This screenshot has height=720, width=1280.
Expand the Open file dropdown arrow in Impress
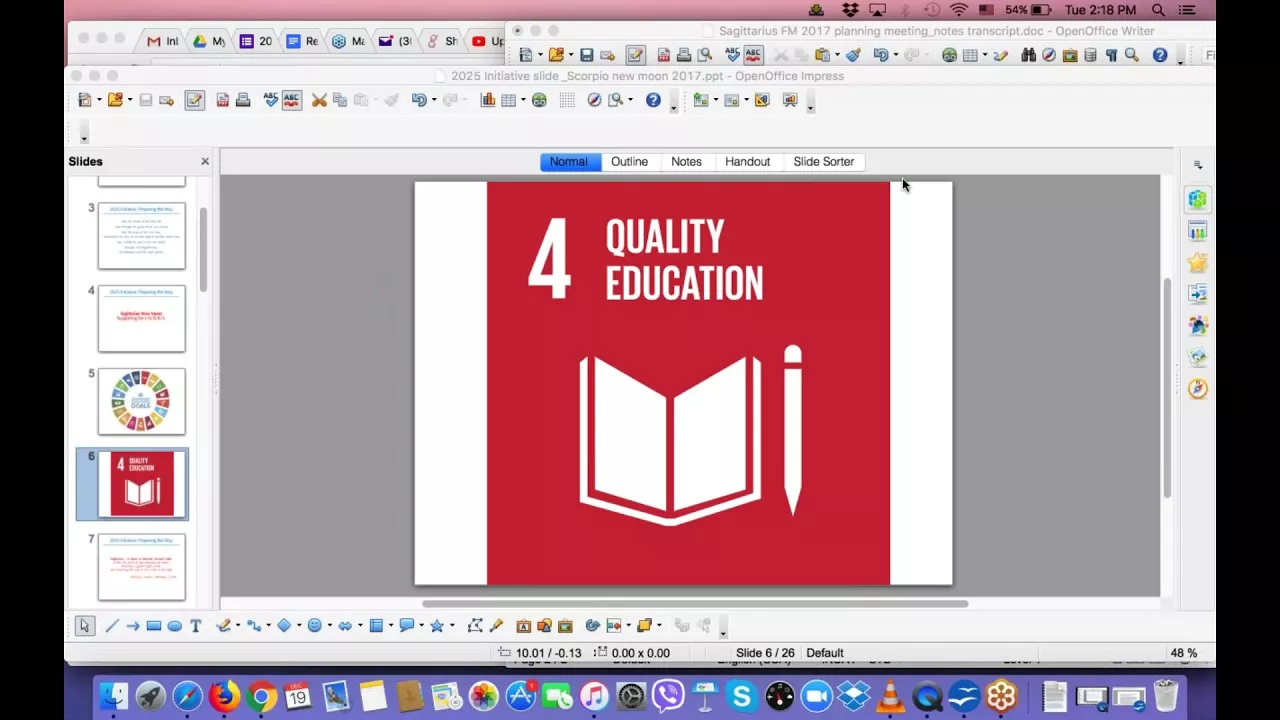(x=129, y=100)
